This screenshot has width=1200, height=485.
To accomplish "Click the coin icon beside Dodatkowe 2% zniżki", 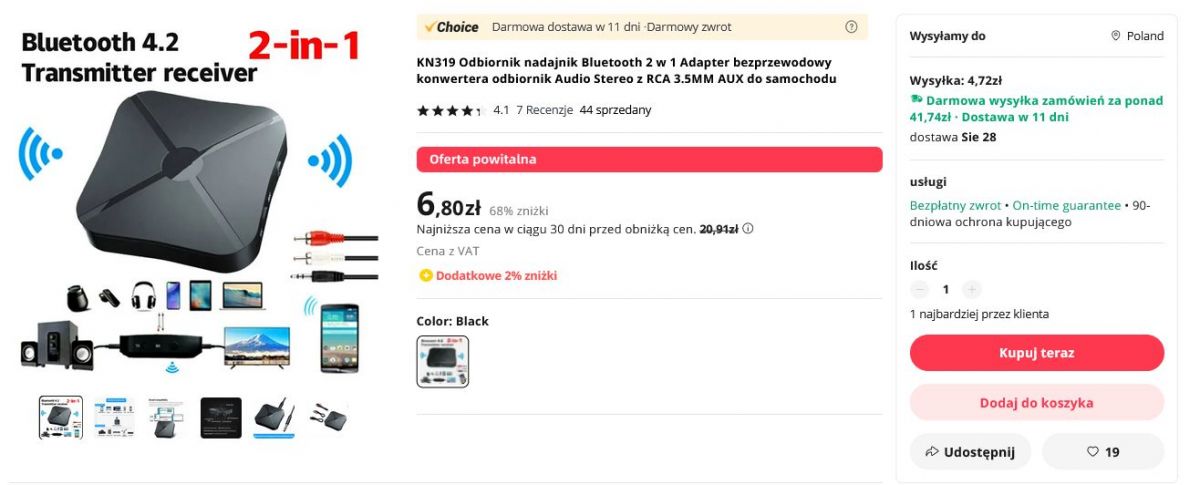I will point(426,276).
